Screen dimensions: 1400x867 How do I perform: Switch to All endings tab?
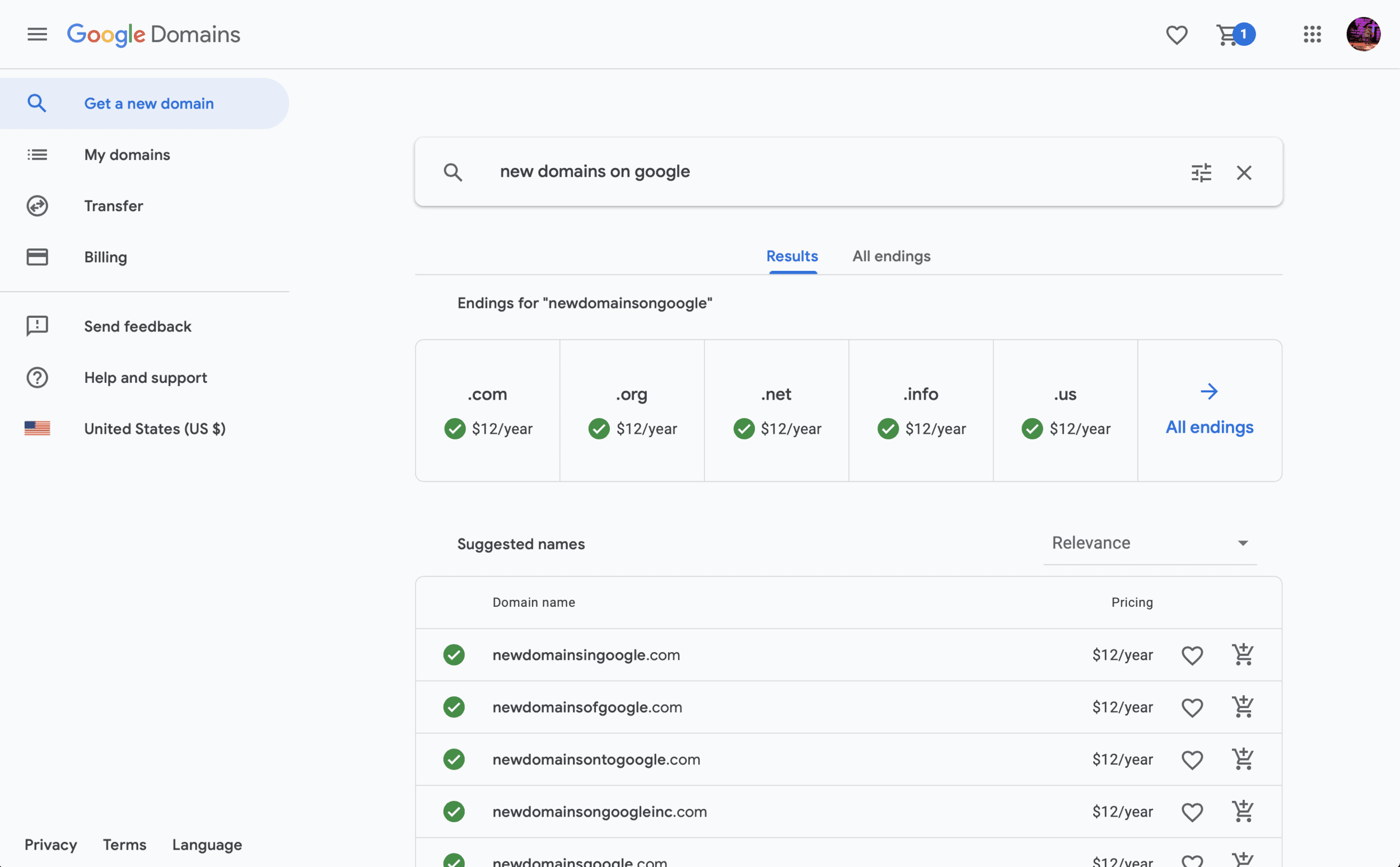pos(891,256)
